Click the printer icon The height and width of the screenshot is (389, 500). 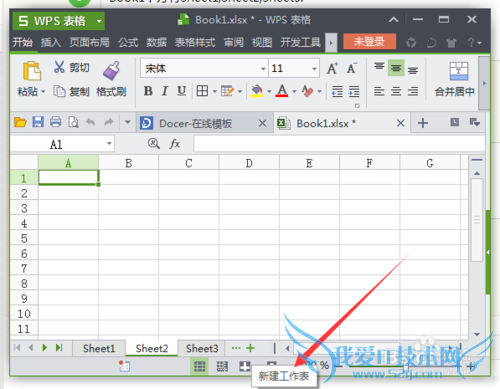pos(55,122)
